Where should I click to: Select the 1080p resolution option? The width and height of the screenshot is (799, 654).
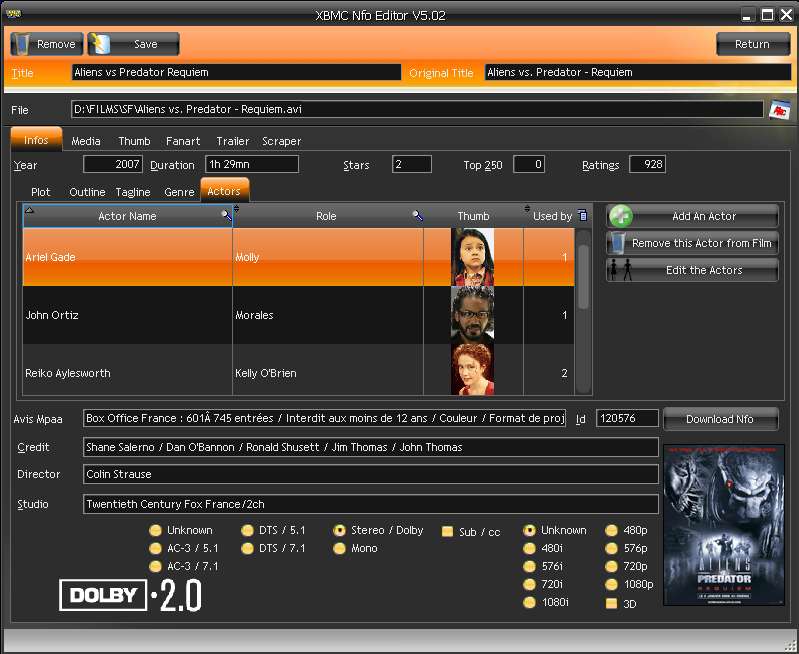coord(611,584)
